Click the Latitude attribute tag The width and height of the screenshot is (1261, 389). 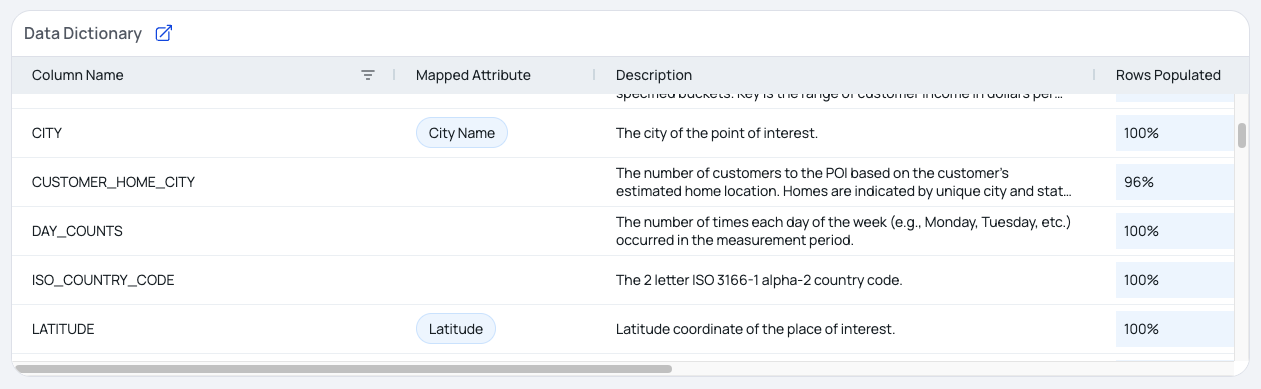pyautogui.click(x=456, y=329)
